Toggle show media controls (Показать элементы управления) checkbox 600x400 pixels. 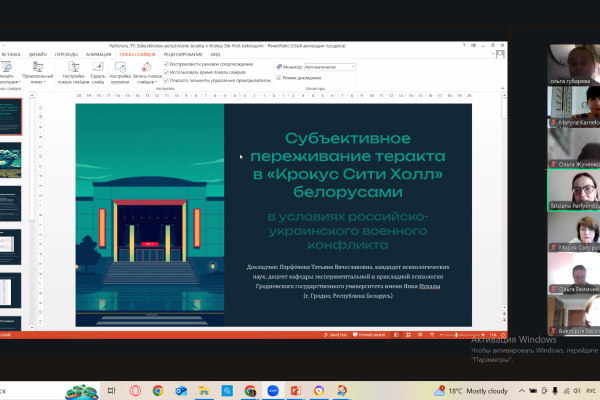pos(166,80)
